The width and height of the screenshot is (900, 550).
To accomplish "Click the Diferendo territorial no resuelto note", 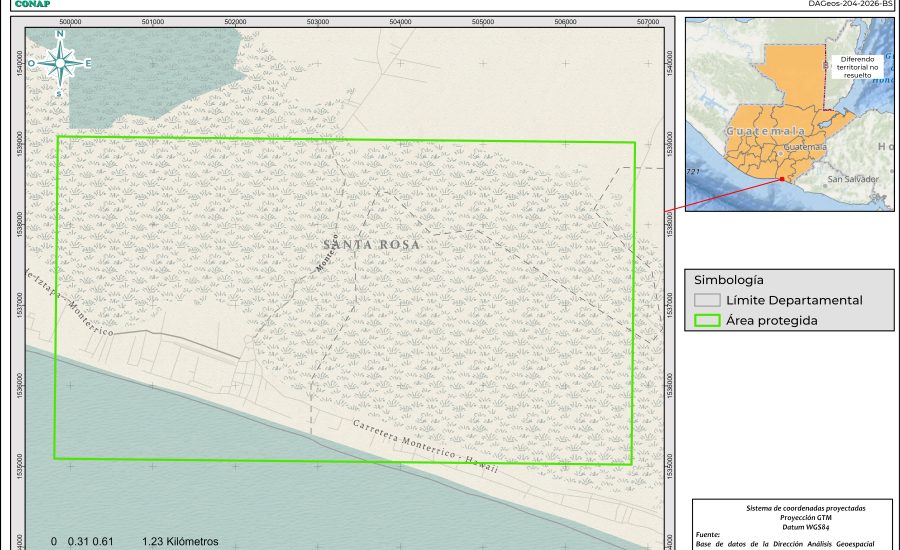I will (x=857, y=67).
